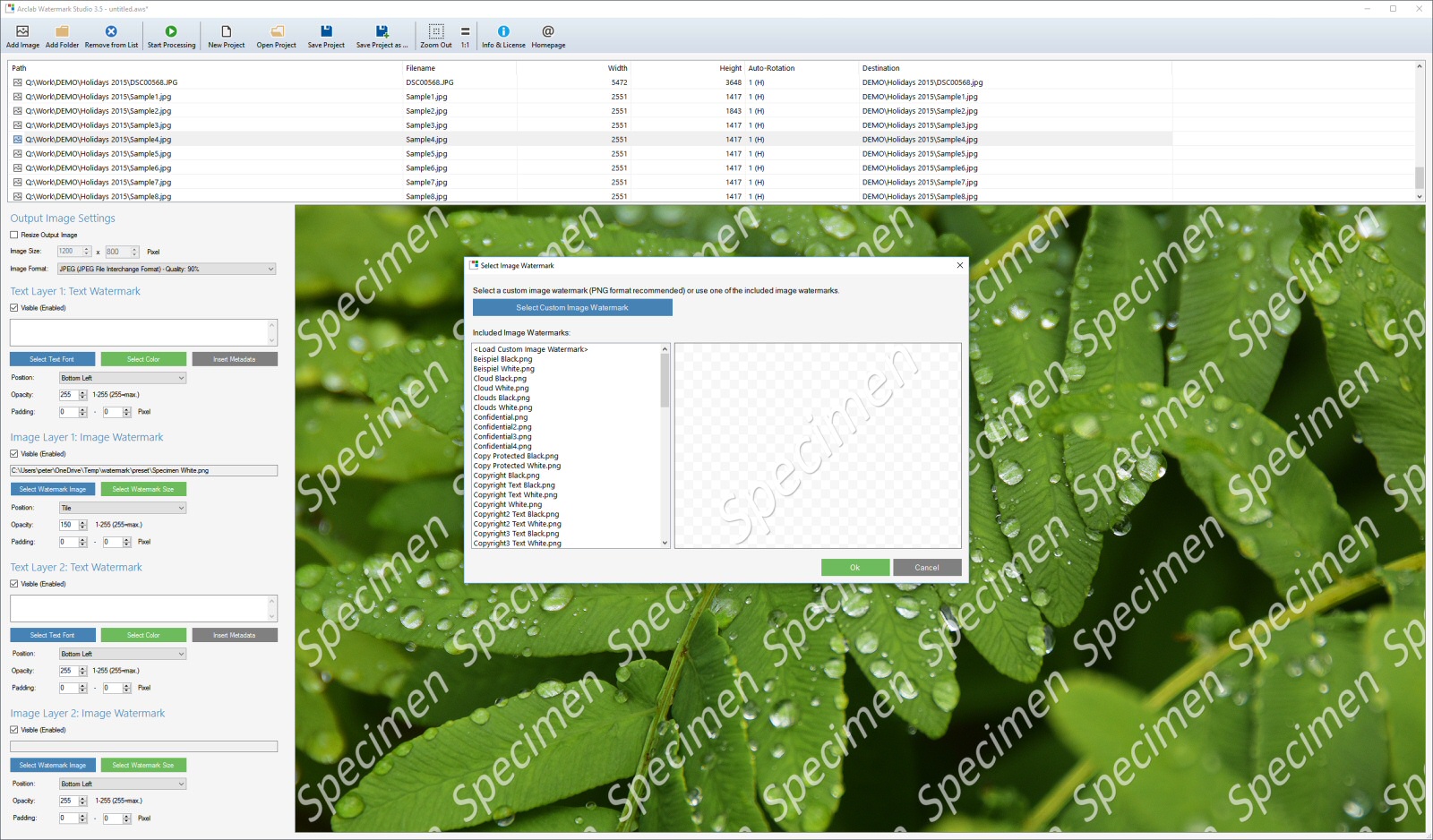Screen dimensions: 1433x840
Task: Cancel the watermark selection dialog
Action: [x=927, y=568]
